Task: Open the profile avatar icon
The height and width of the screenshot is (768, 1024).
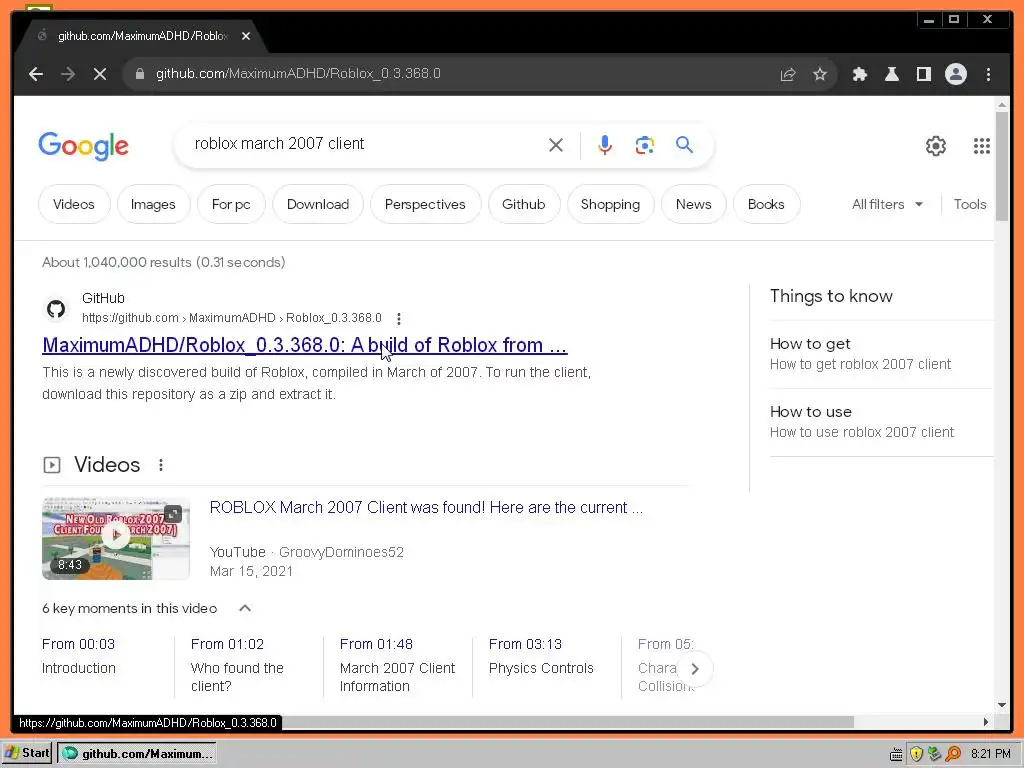Action: coord(955,74)
